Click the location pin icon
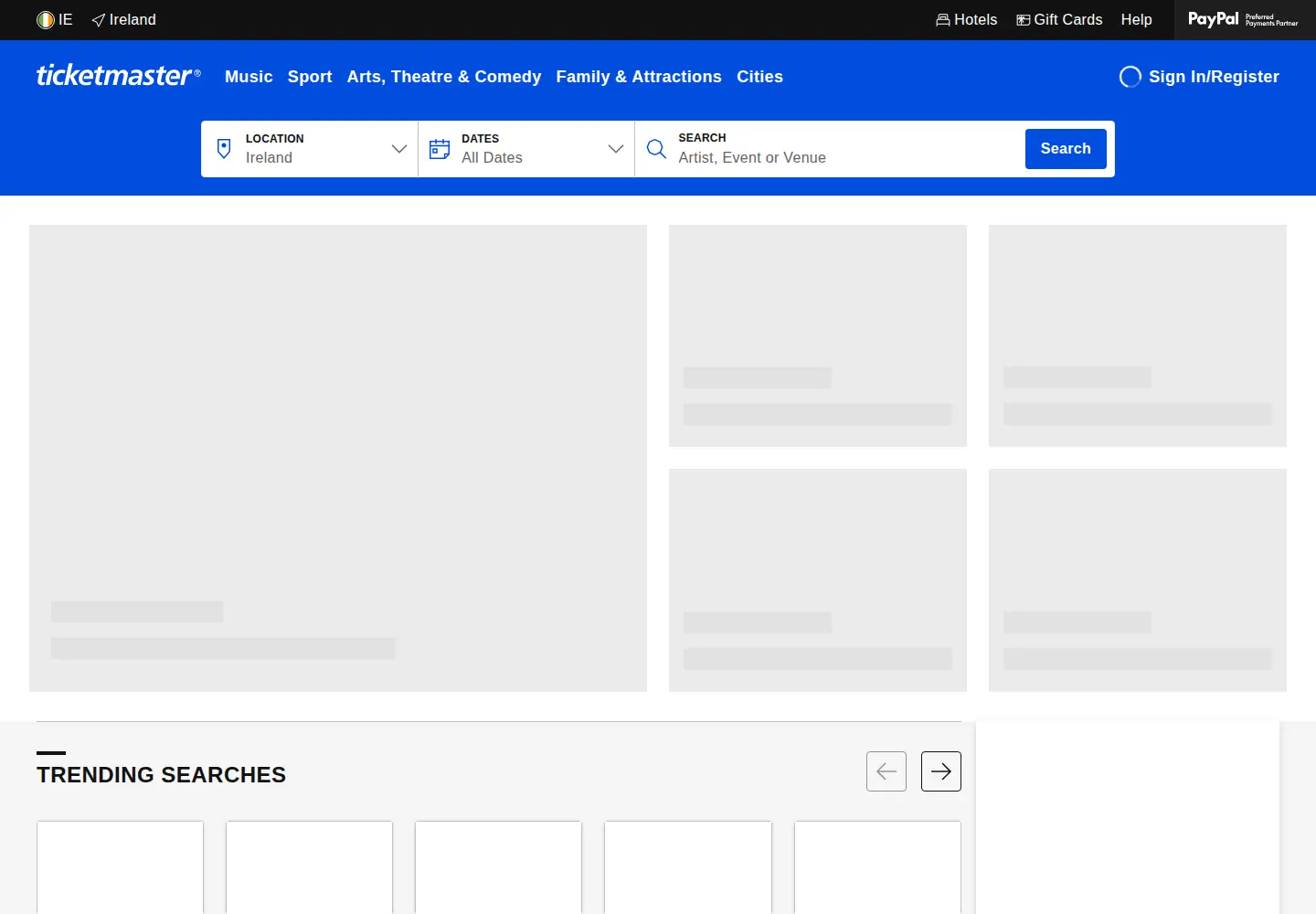The width and height of the screenshot is (1316, 914). [224, 149]
